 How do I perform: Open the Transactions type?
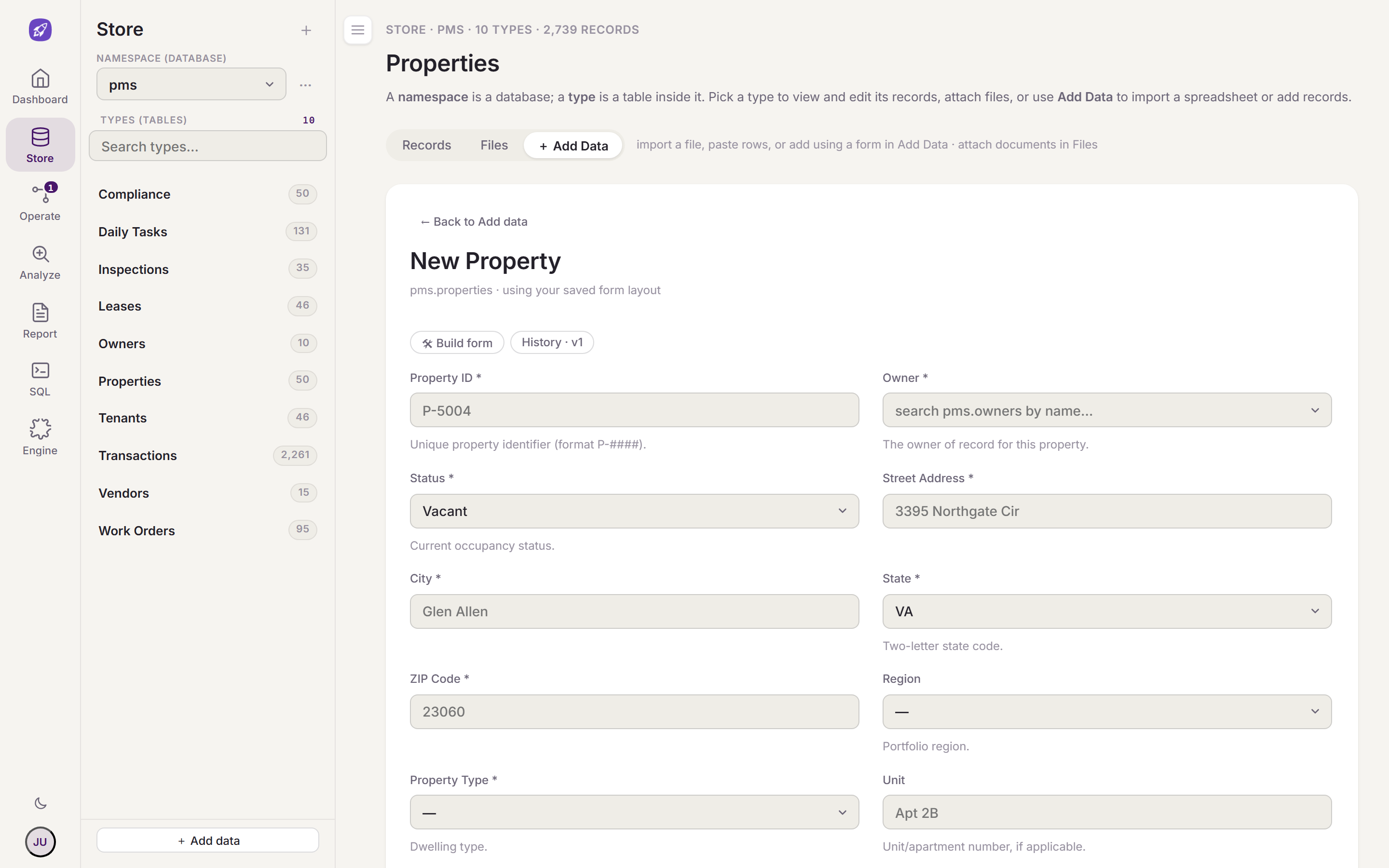(208, 455)
